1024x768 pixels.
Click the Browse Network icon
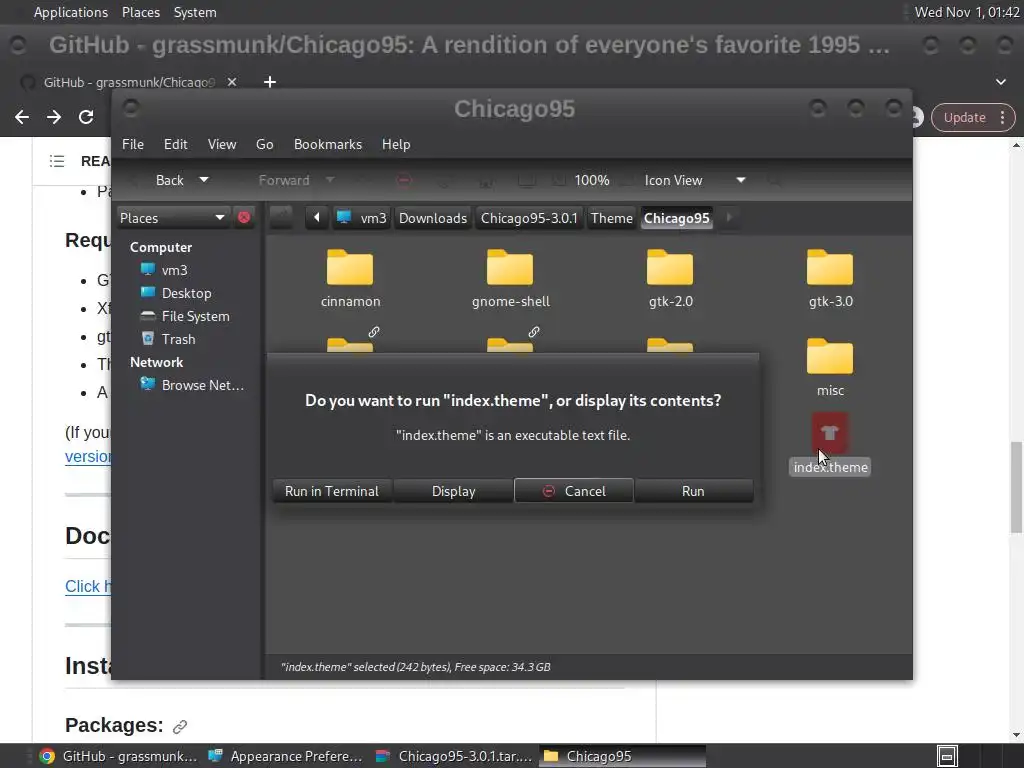pyautogui.click(x=148, y=385)
